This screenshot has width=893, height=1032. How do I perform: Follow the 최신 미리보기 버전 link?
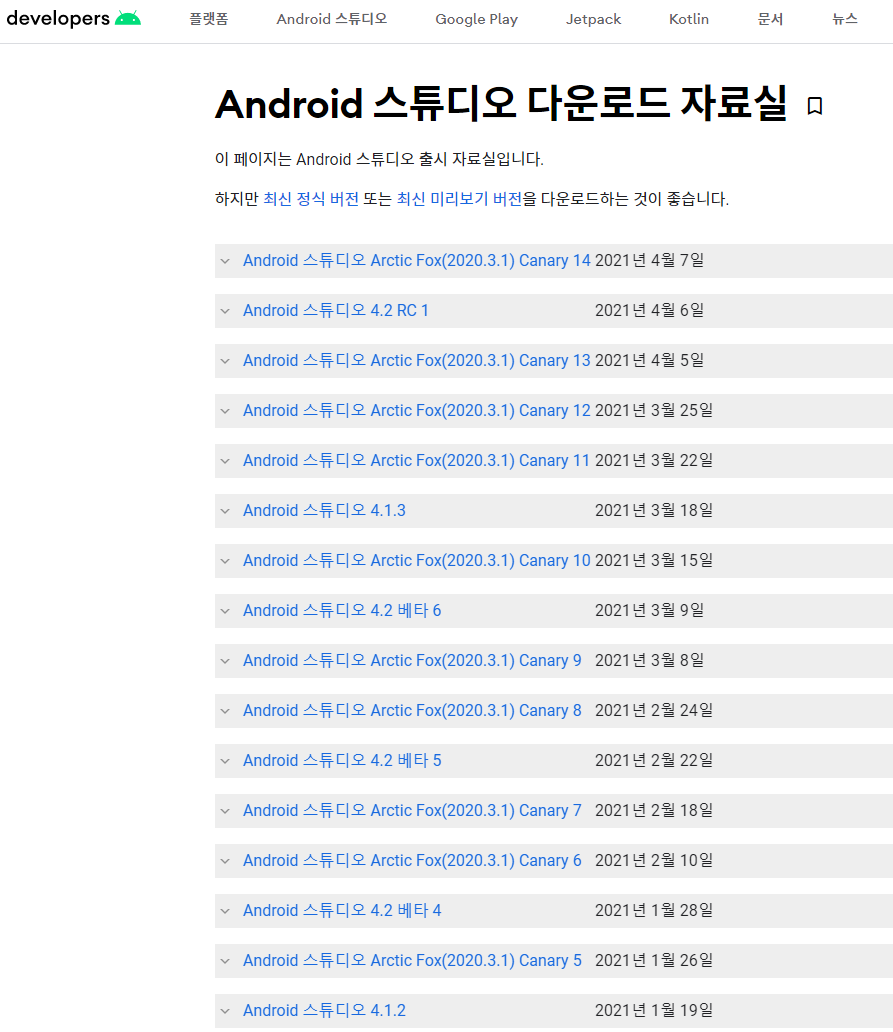coord(459,199)
